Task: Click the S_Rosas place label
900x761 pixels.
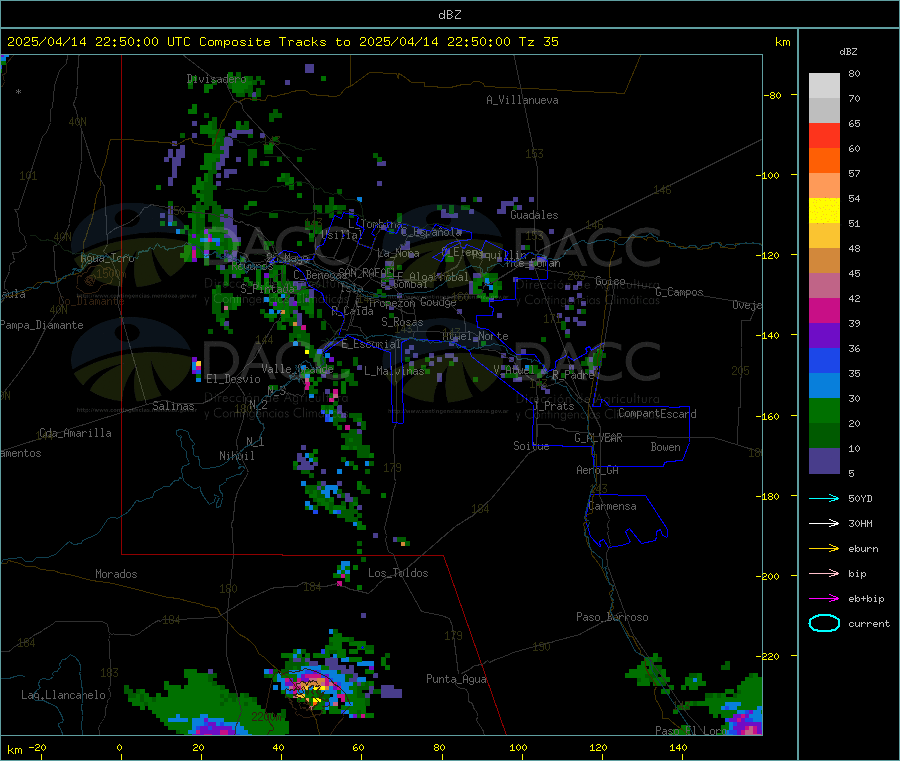Action: click(x=402, y=322)
